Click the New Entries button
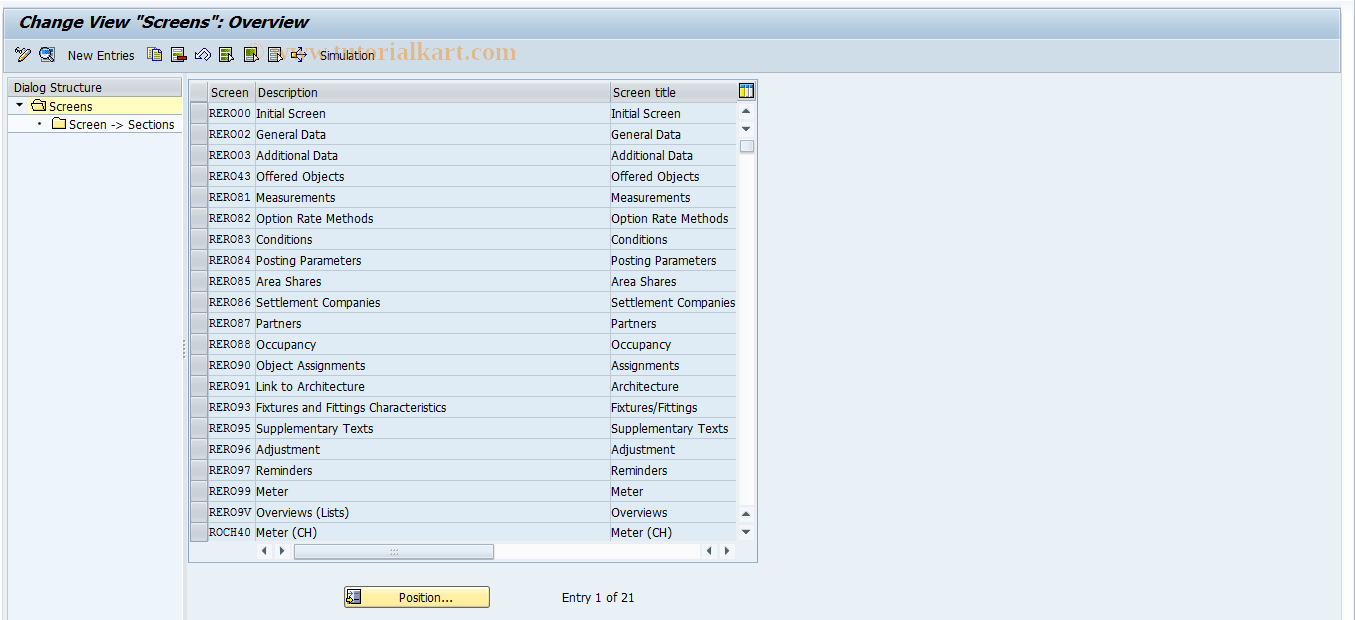 101,55
